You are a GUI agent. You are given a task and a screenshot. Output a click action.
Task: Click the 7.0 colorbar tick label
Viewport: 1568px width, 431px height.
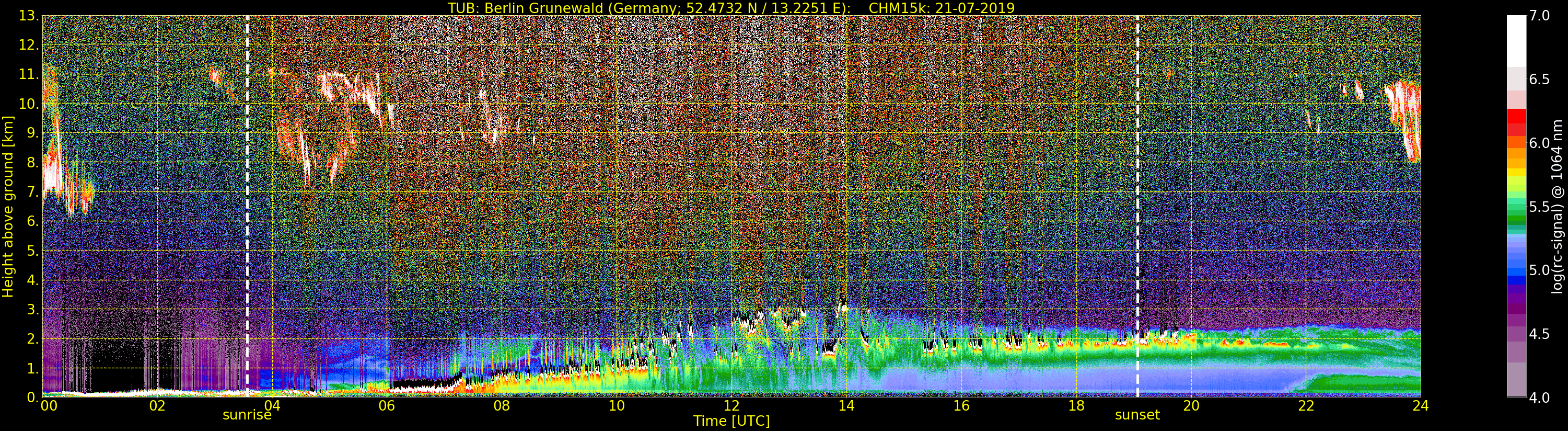click(x=1539, y=16)
